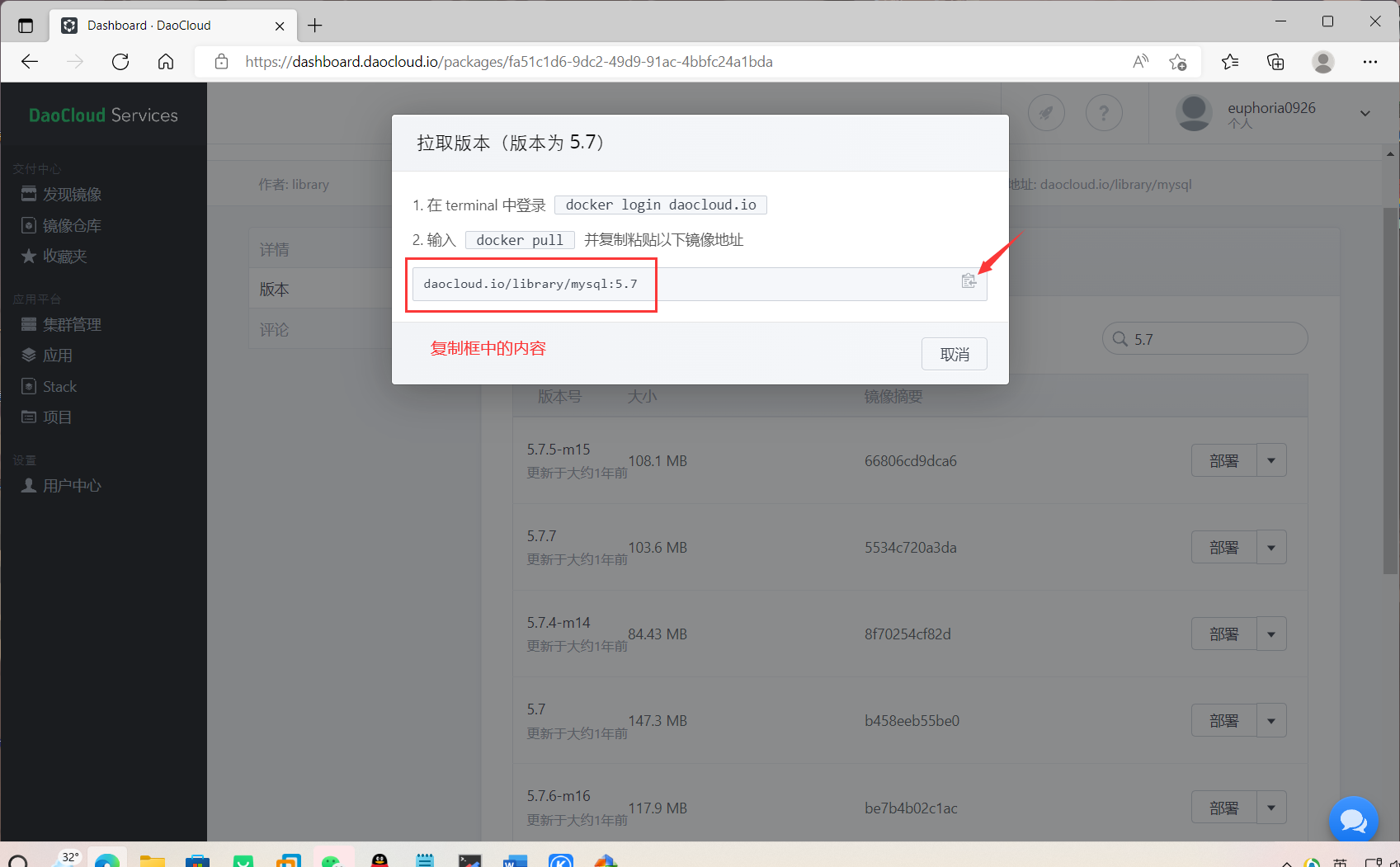Open a new browser tab
1400x867 pixels.
pos(315,26)
